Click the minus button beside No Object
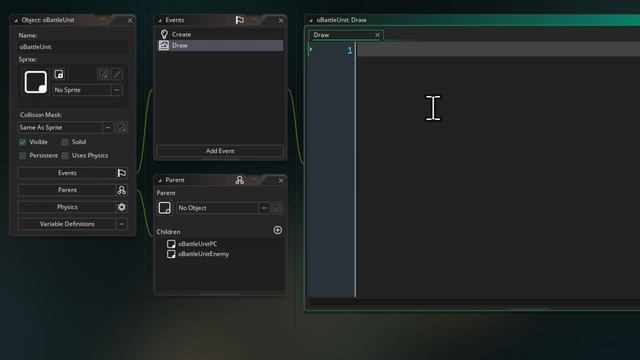The width and height of the screenshot is (640, 360). click(x=264, y=208)
